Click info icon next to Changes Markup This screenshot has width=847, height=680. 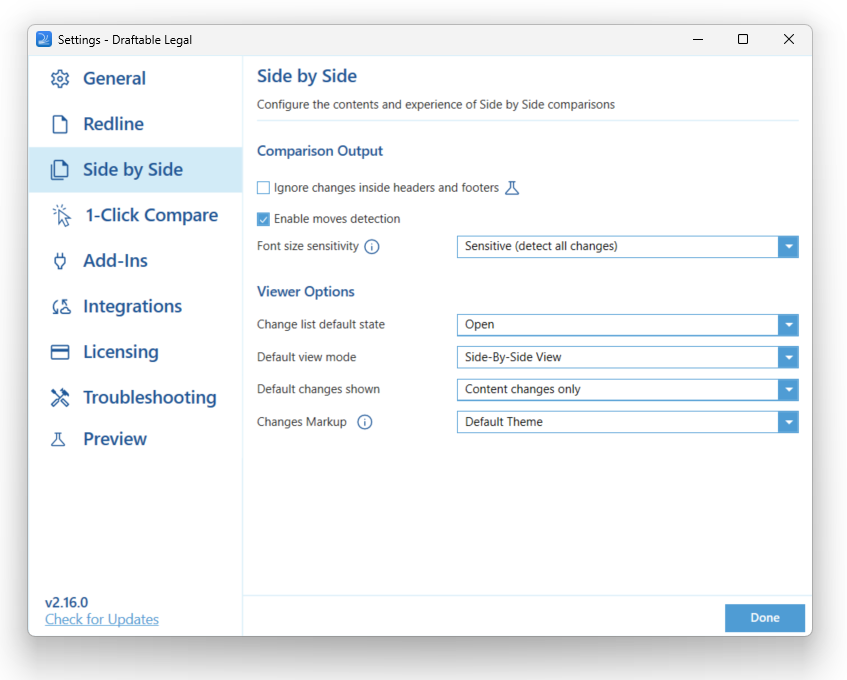pyautogui.click(x=365, y=422)
